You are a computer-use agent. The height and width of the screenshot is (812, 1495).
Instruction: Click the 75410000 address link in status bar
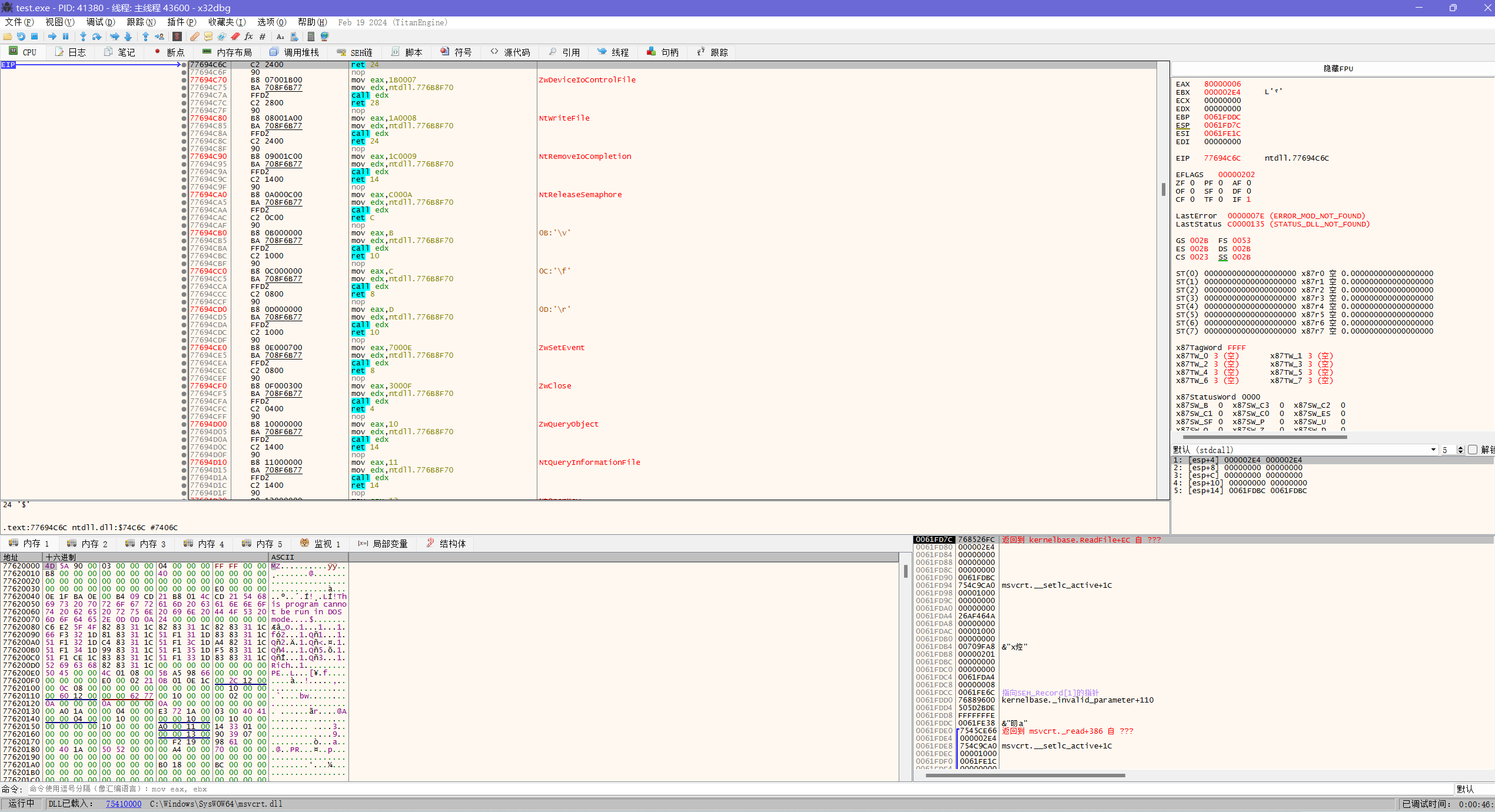pos(124,804)
